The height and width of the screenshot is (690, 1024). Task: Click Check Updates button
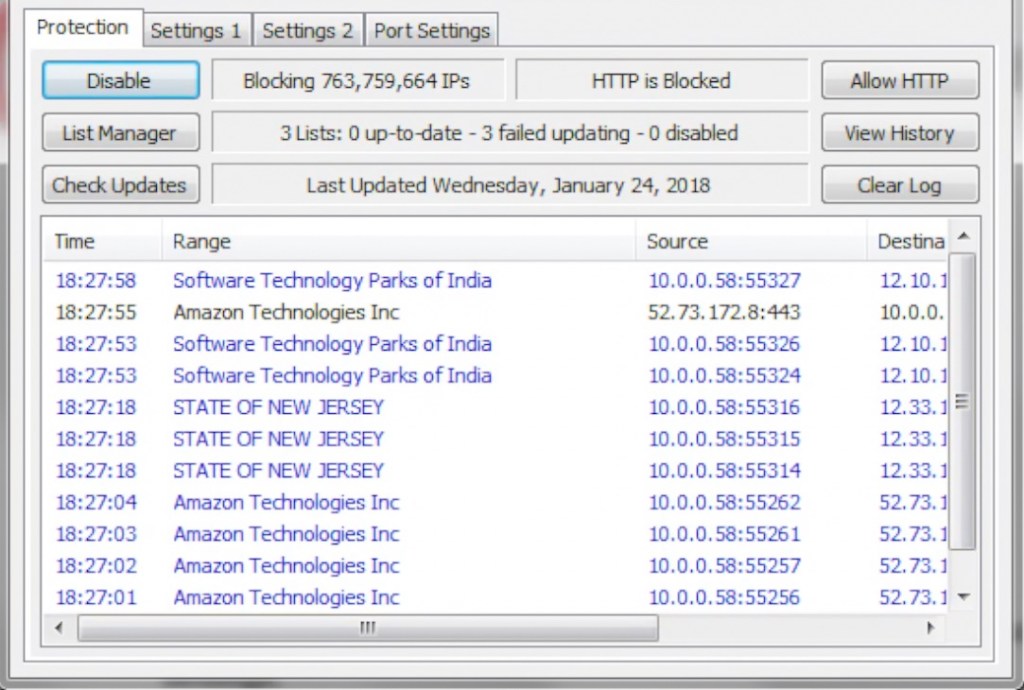coord(120,185)
